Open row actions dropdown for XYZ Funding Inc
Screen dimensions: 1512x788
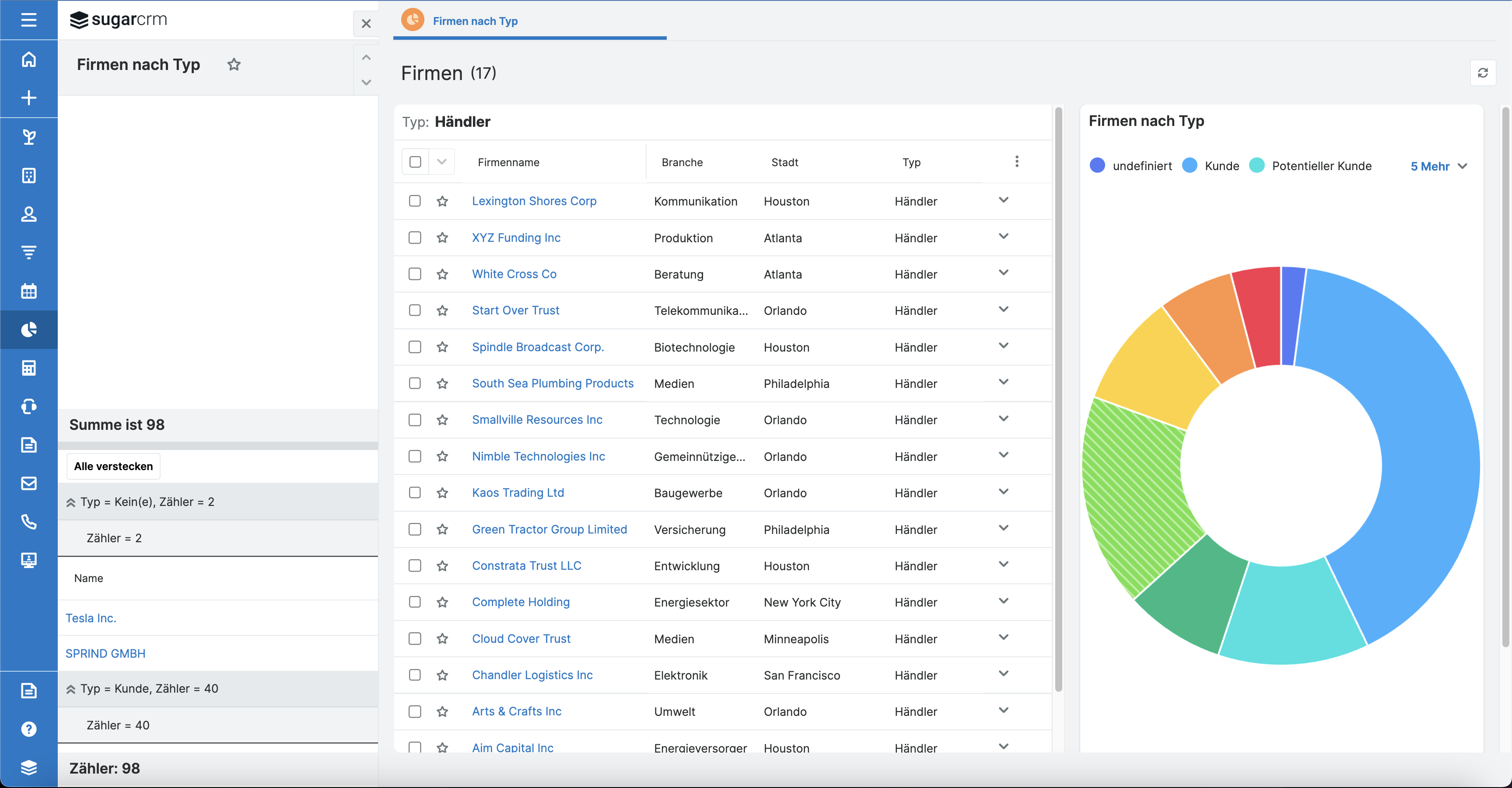(x=1003, y=237)
